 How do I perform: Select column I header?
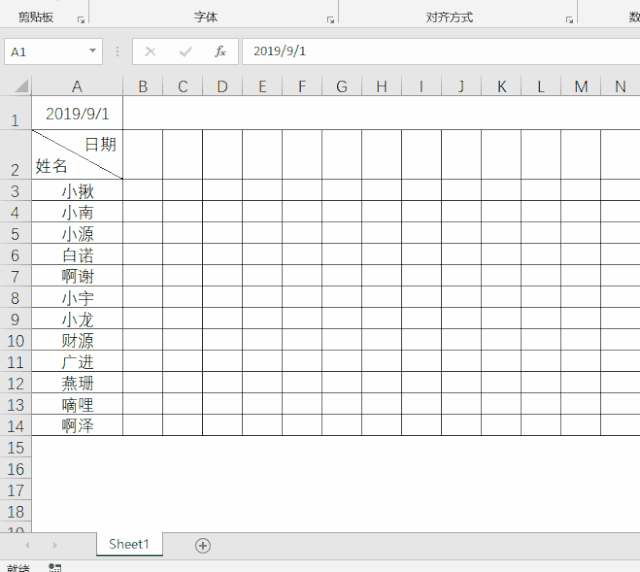[x=421, y=87]
